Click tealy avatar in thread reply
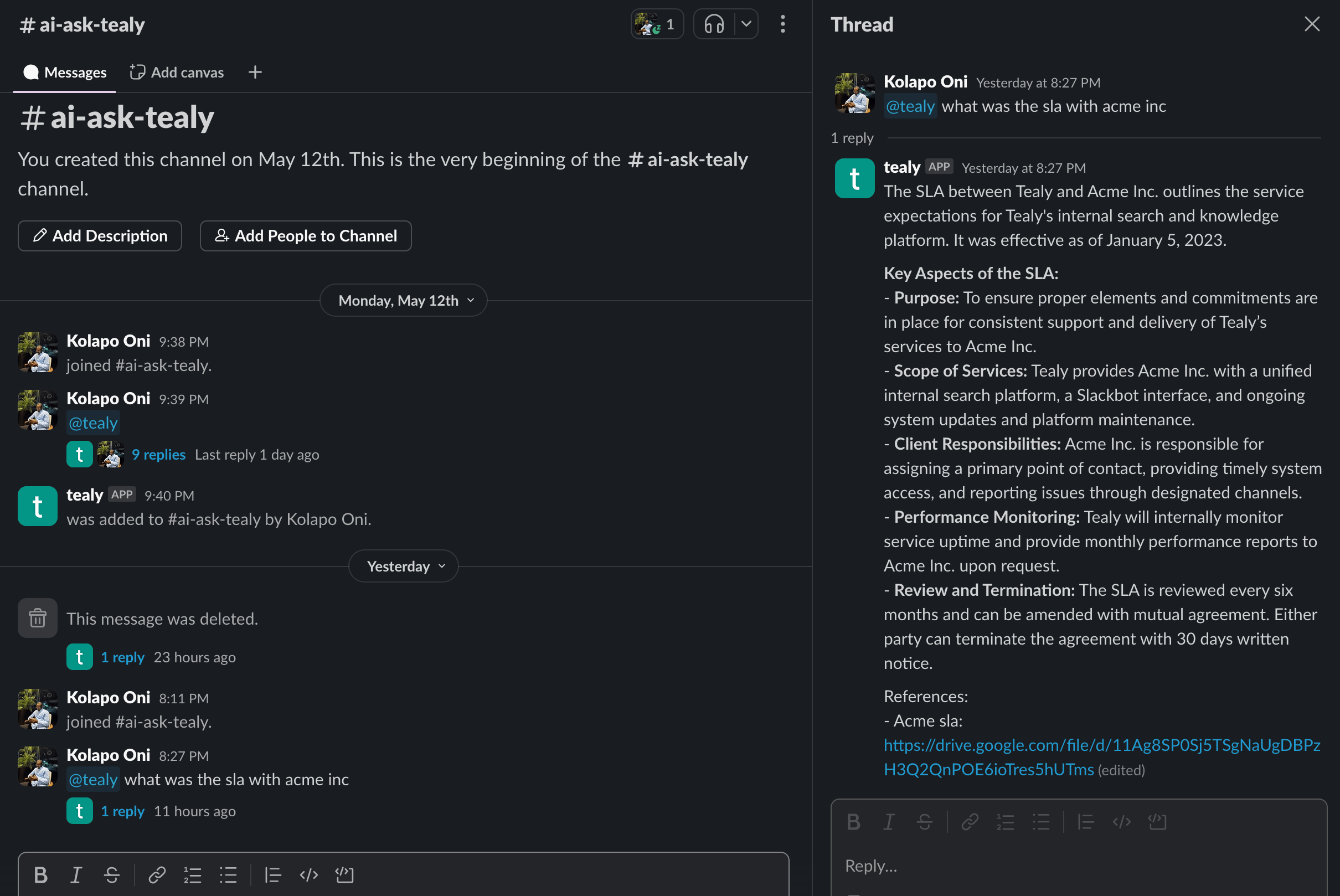Screen dimensions: 1340x896 [x=854, y=178]
